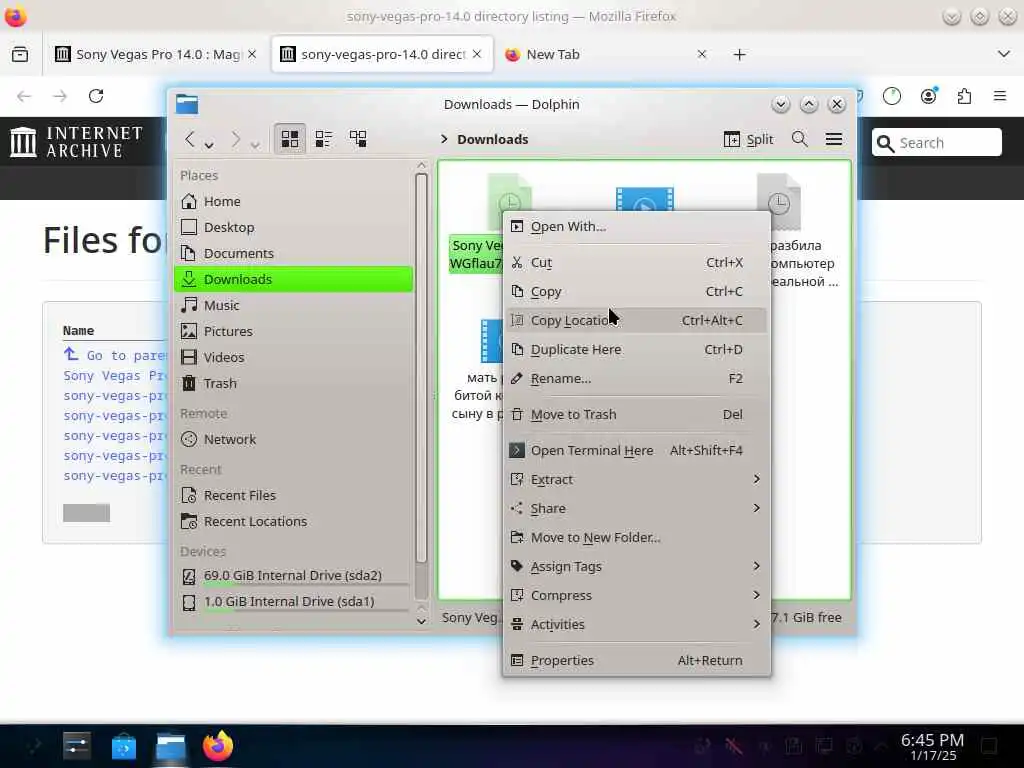
Task: Open Discover store taskbar icon
Action: pyautogui.click(x=123, y=746)
